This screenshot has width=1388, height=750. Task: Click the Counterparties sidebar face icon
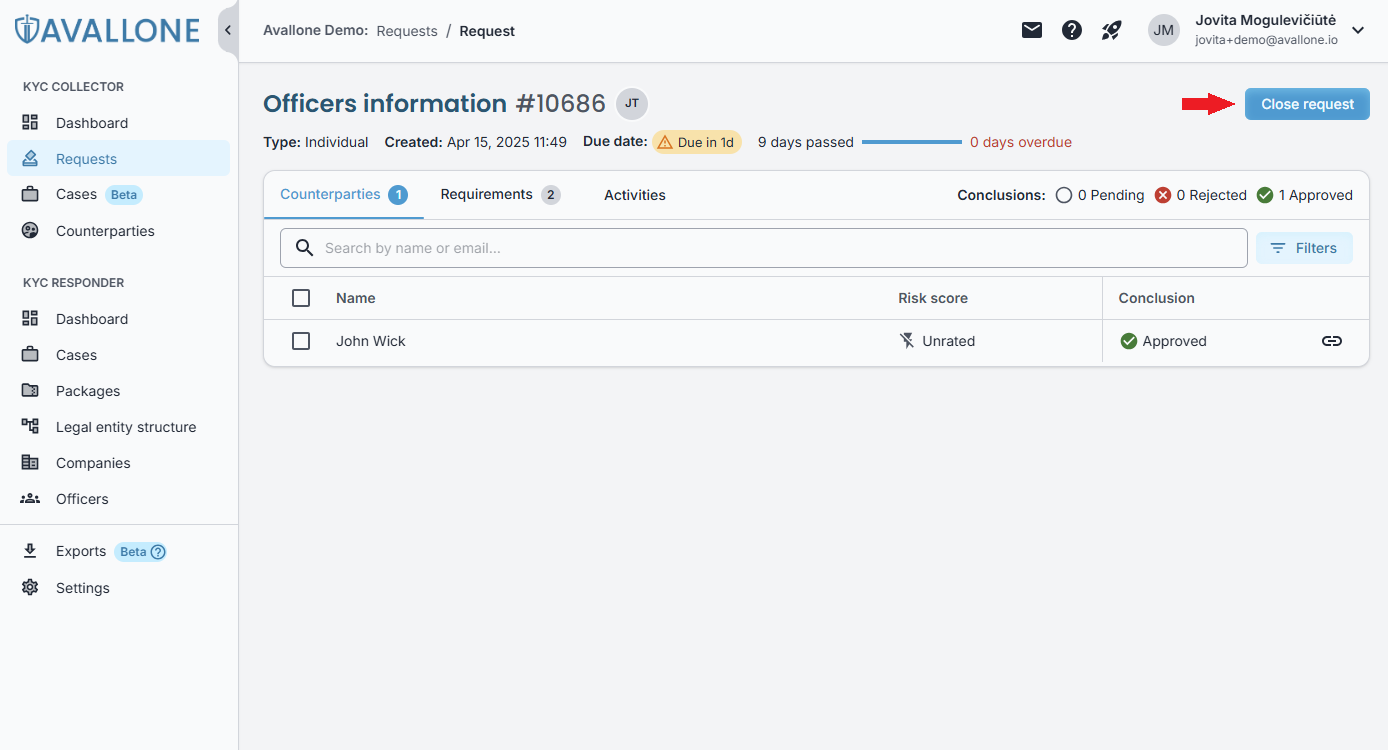30,231
